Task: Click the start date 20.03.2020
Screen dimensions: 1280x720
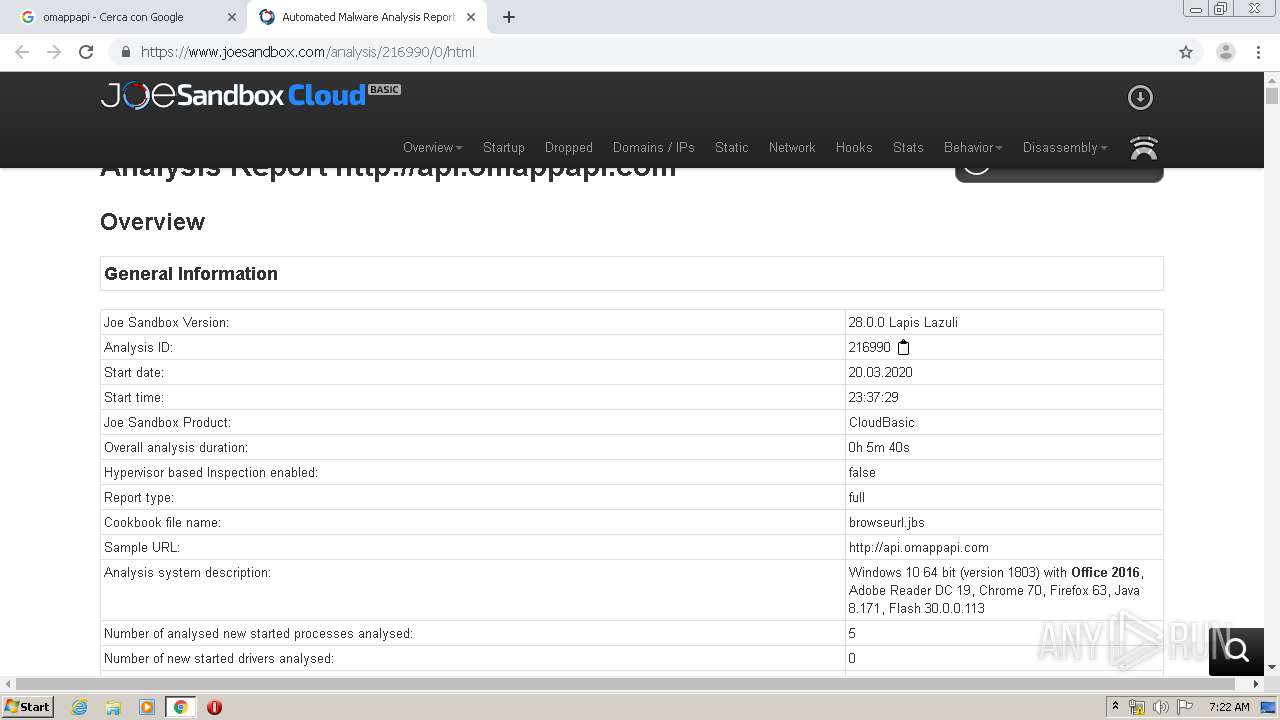Action: [881, 372]
